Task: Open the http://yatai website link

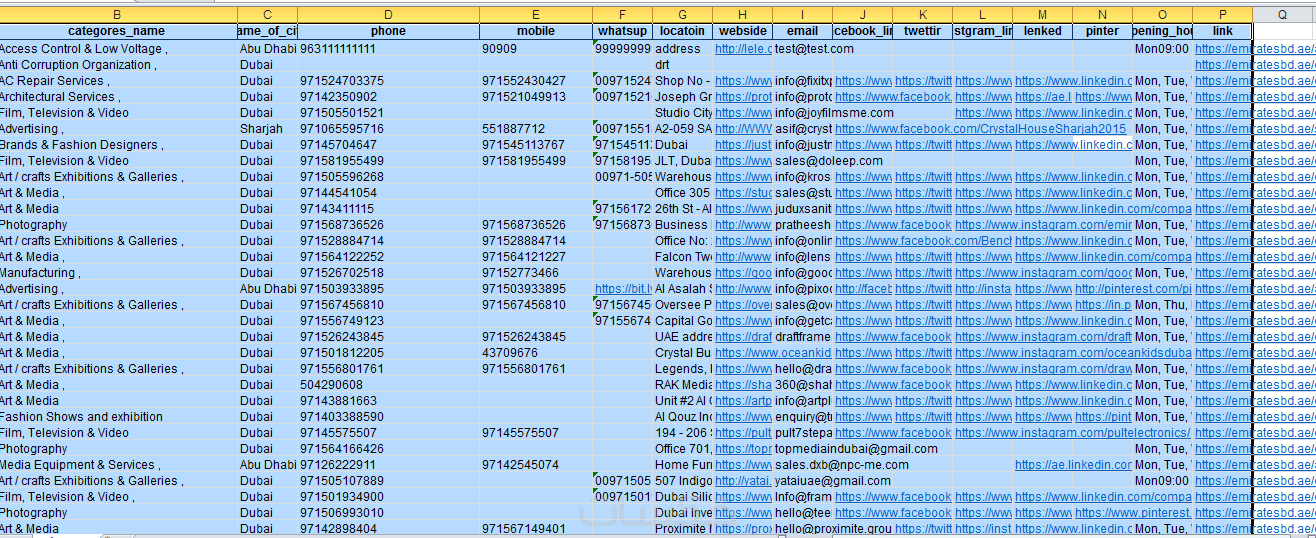Action: pos(743,481)
